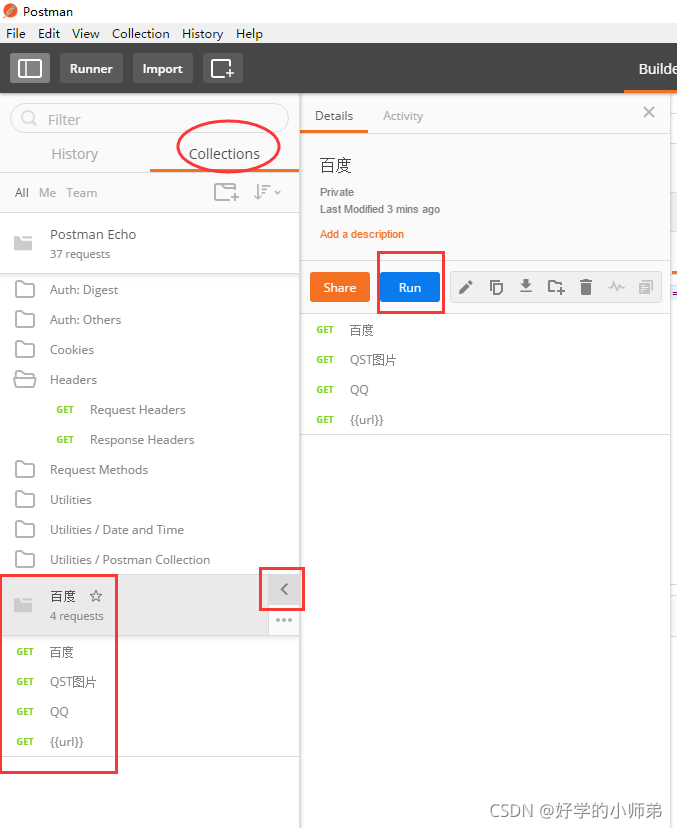Download the collection icon
Image resolution: width=677 pixels, height=828 pixels.
(x=526, y=287)
